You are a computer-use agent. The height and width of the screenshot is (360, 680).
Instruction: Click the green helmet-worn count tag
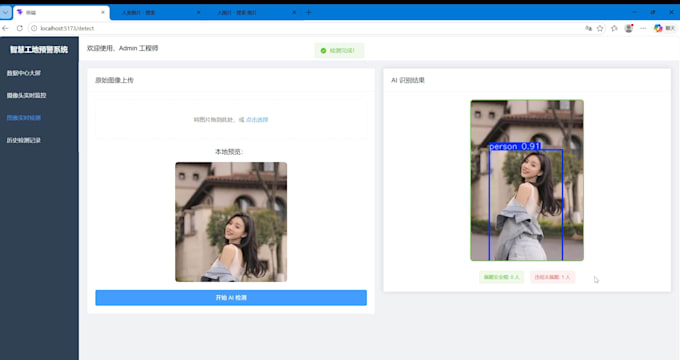click(502, 277)
